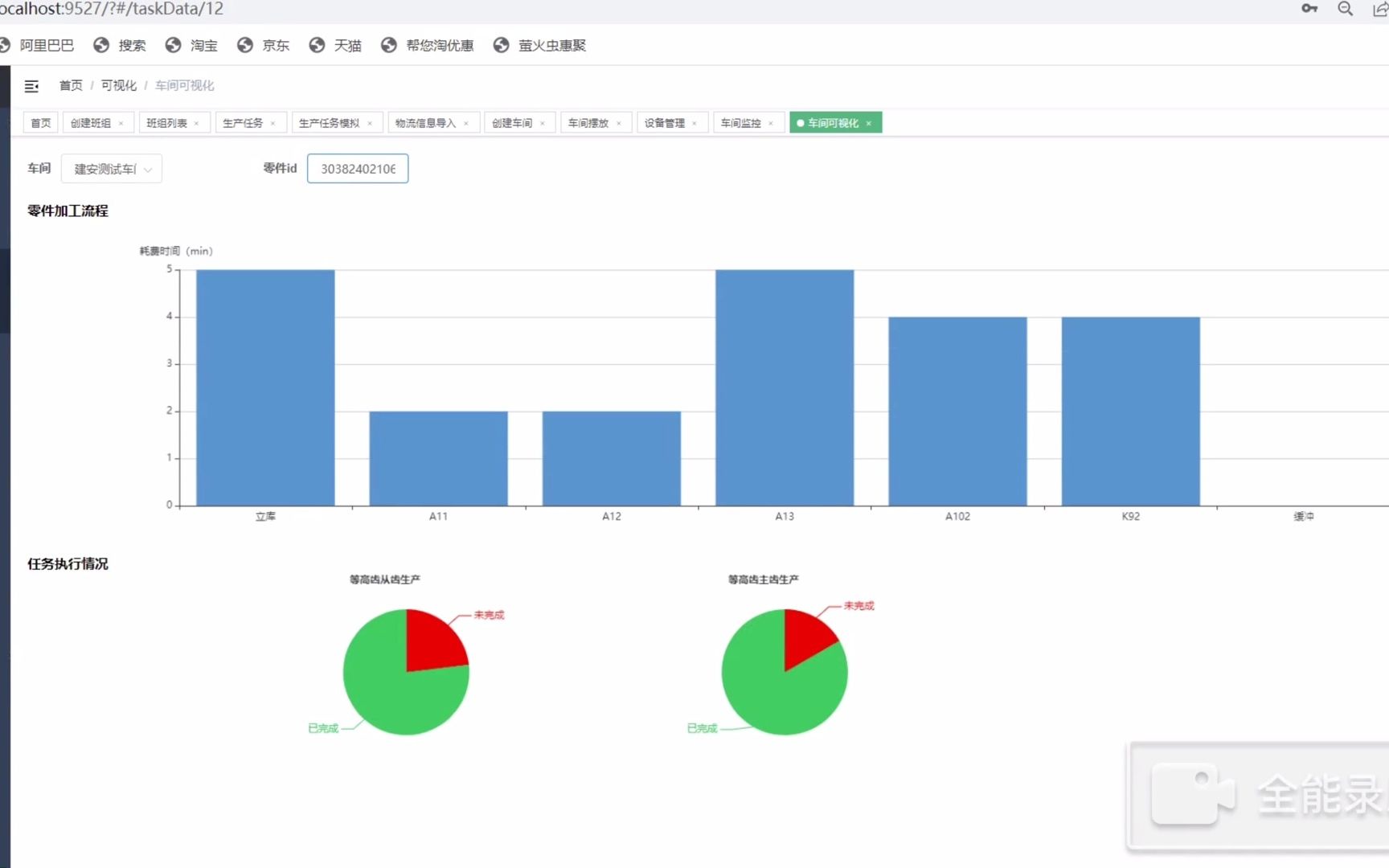Close the 创建班组 tab
The width and height of the screenshot is (1389, 868).
click(x=121, y=123)
